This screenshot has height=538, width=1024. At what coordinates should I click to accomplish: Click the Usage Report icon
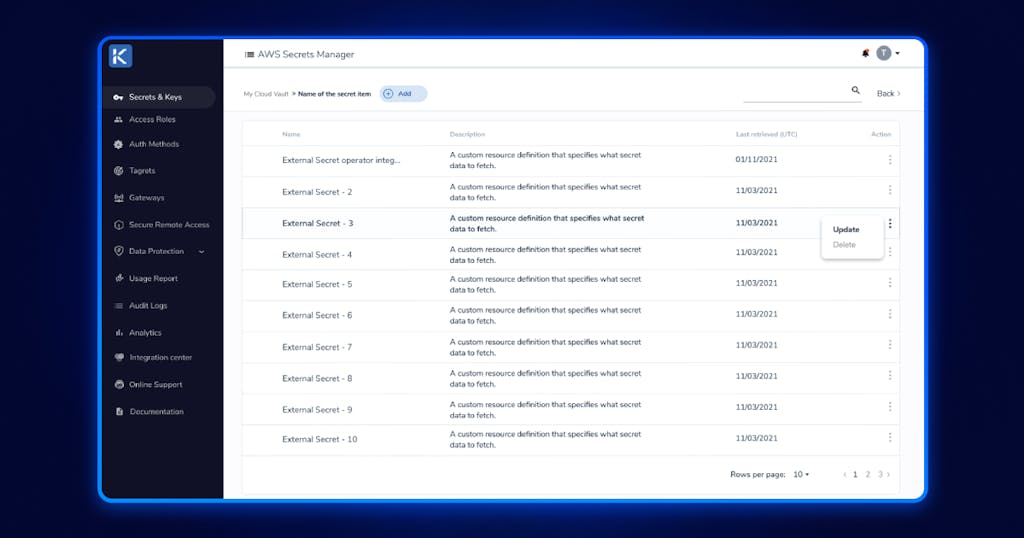click(118, 278)
